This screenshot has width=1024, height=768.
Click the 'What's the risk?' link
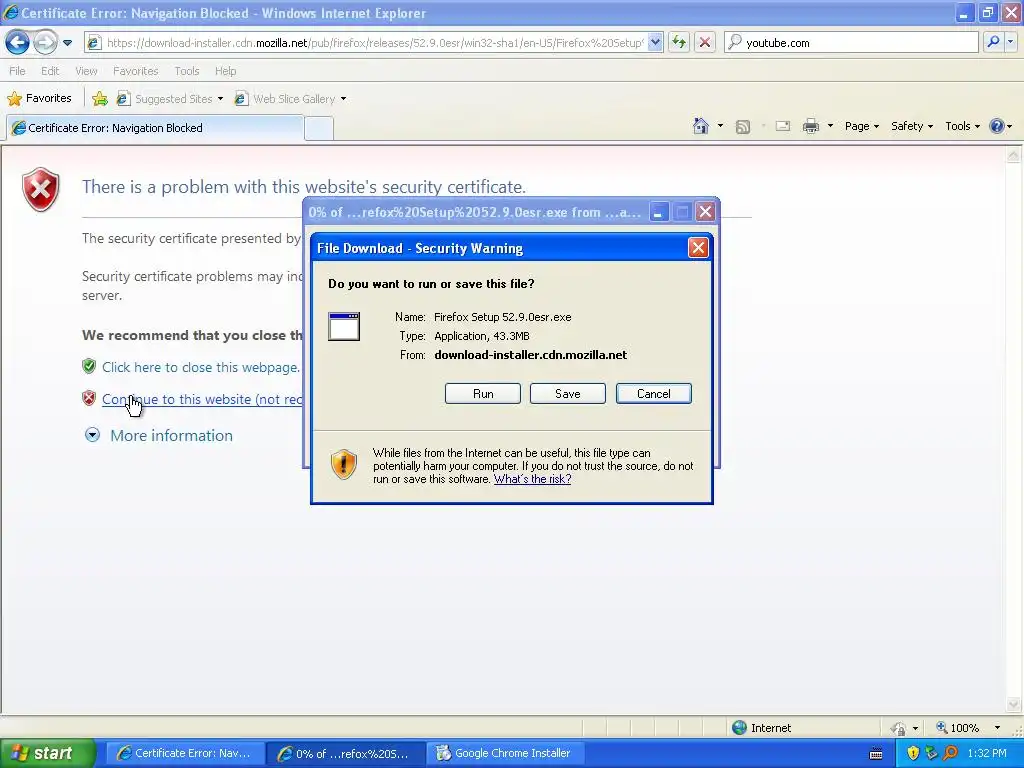click(532, 479)
